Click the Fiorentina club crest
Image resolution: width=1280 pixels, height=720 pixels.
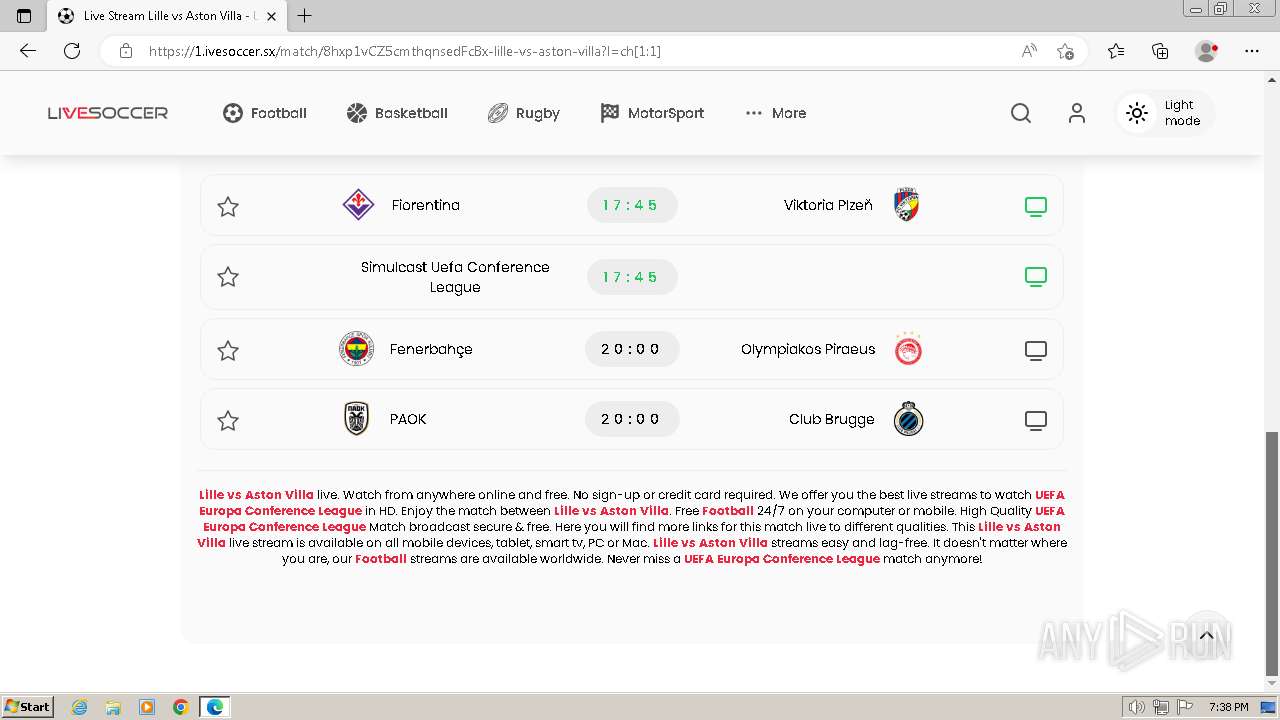click(358, 205)
